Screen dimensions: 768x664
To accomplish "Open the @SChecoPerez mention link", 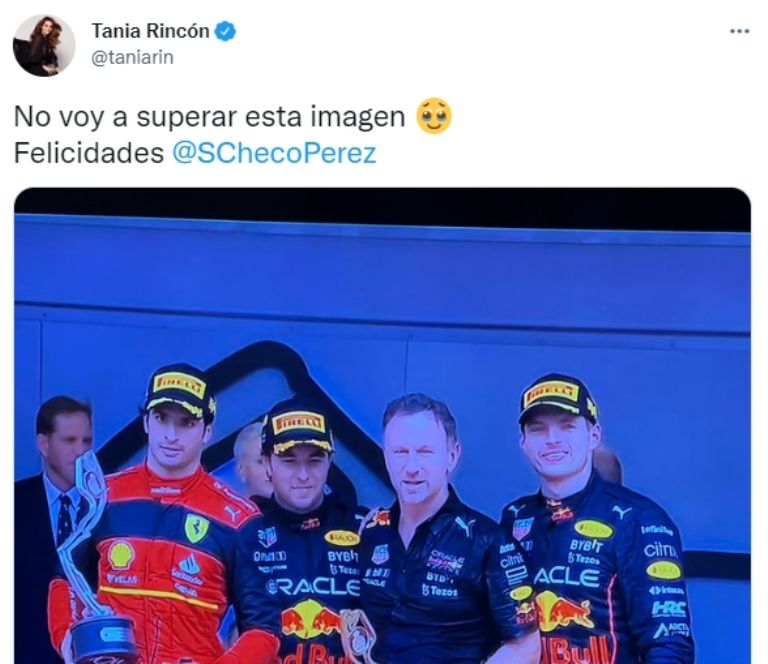I will pos(274,153).
